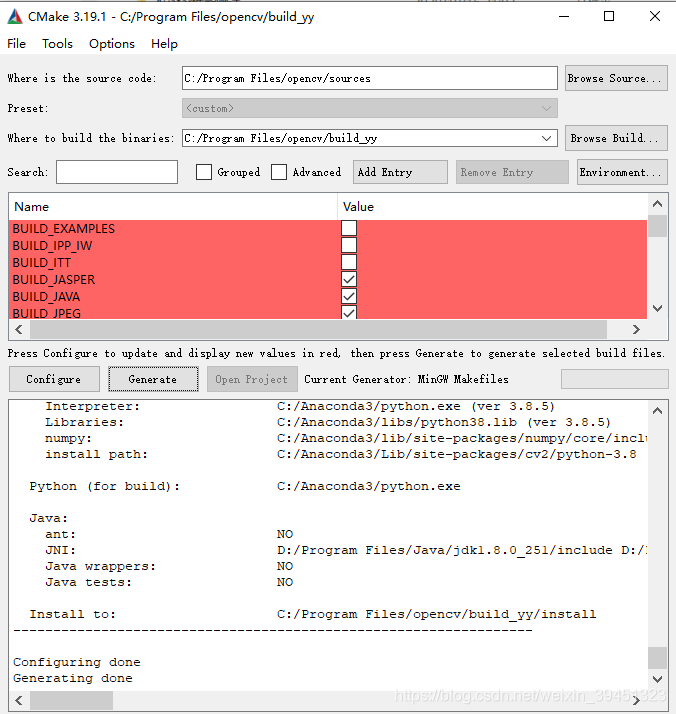Click Browse Source button
Image resolution: width=676 pixels, height=714 pixels.
pyautogui.click(x=616, y=78)
